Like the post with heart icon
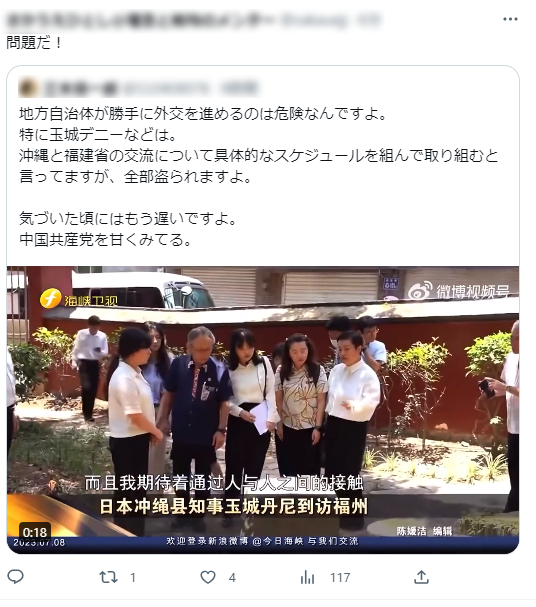 [208, 577]
